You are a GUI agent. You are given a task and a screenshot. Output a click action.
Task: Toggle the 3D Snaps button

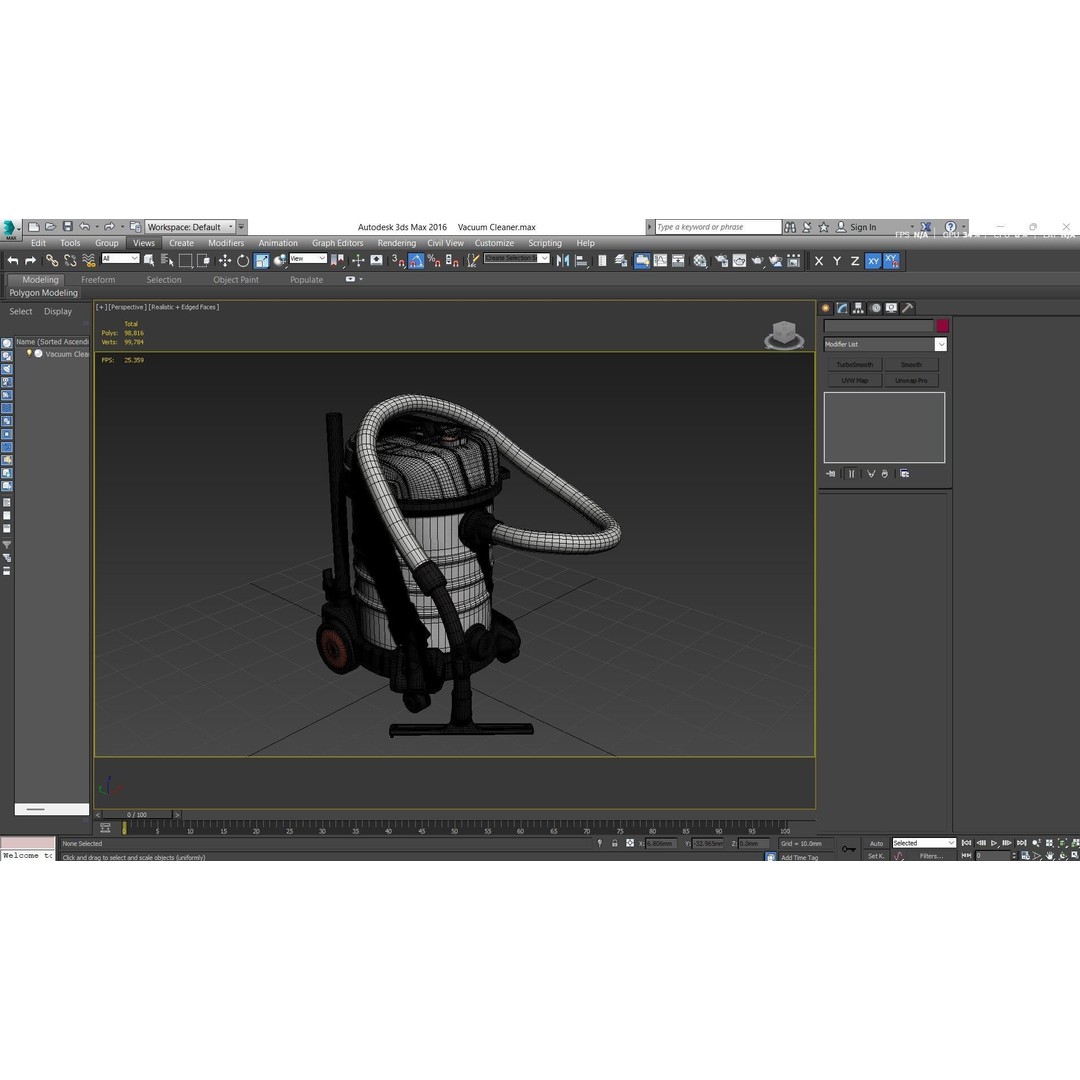(x=398, y=261)
